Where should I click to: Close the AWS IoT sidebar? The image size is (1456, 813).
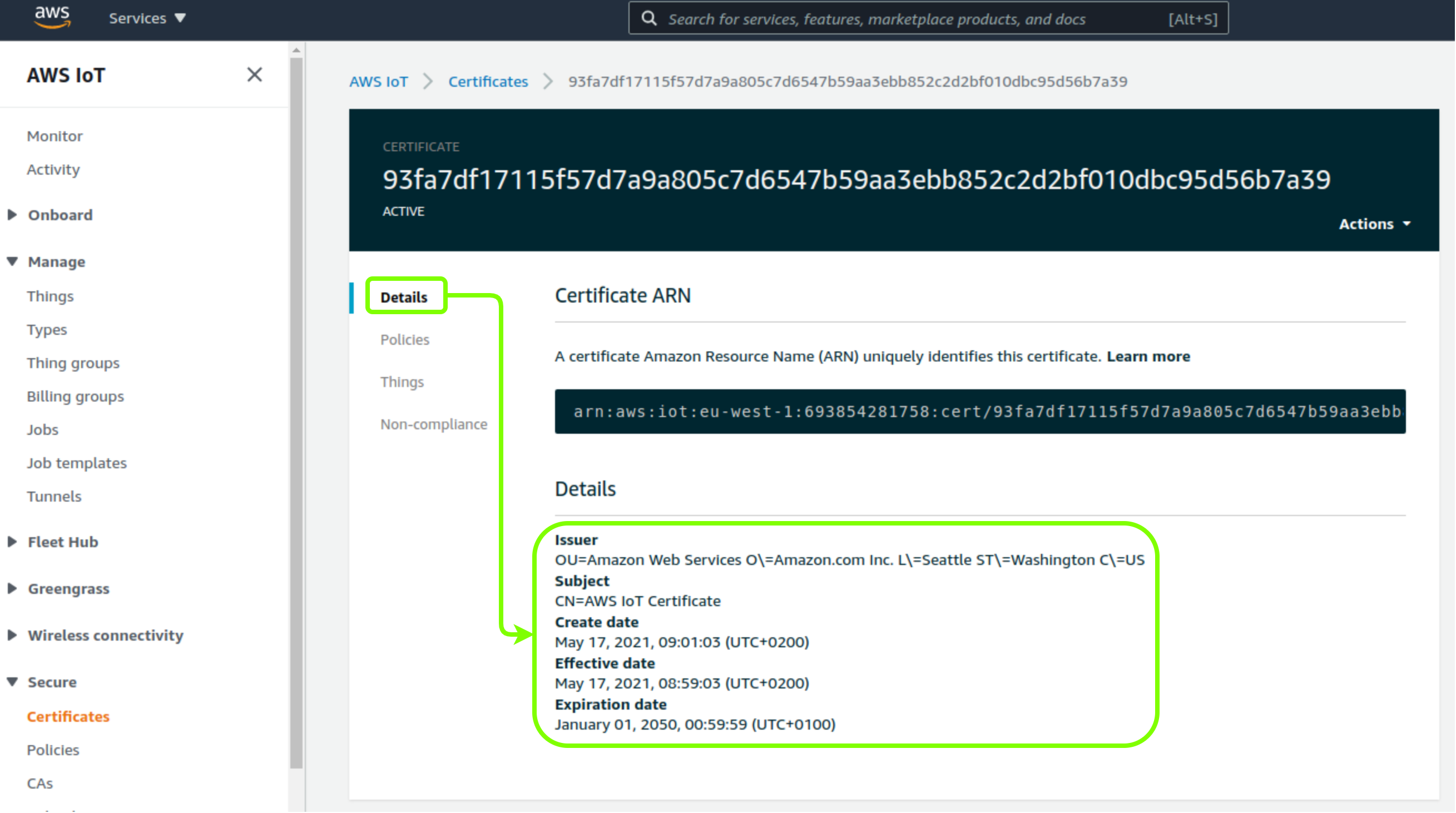point(254,75)
